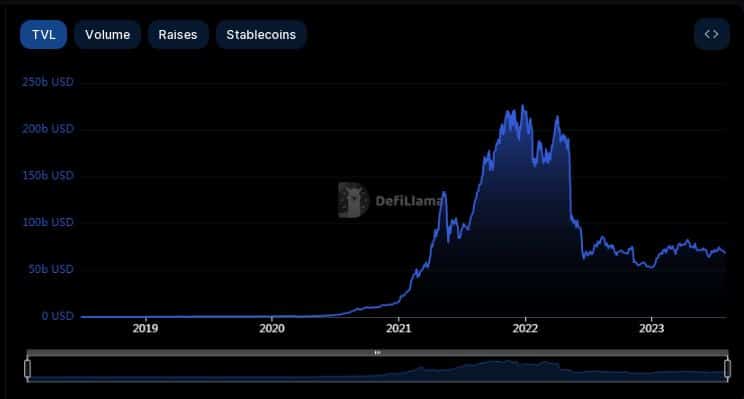
Task: Click the 2023 x-axis label
Action: pyautogui.click(x=651, y=328)
